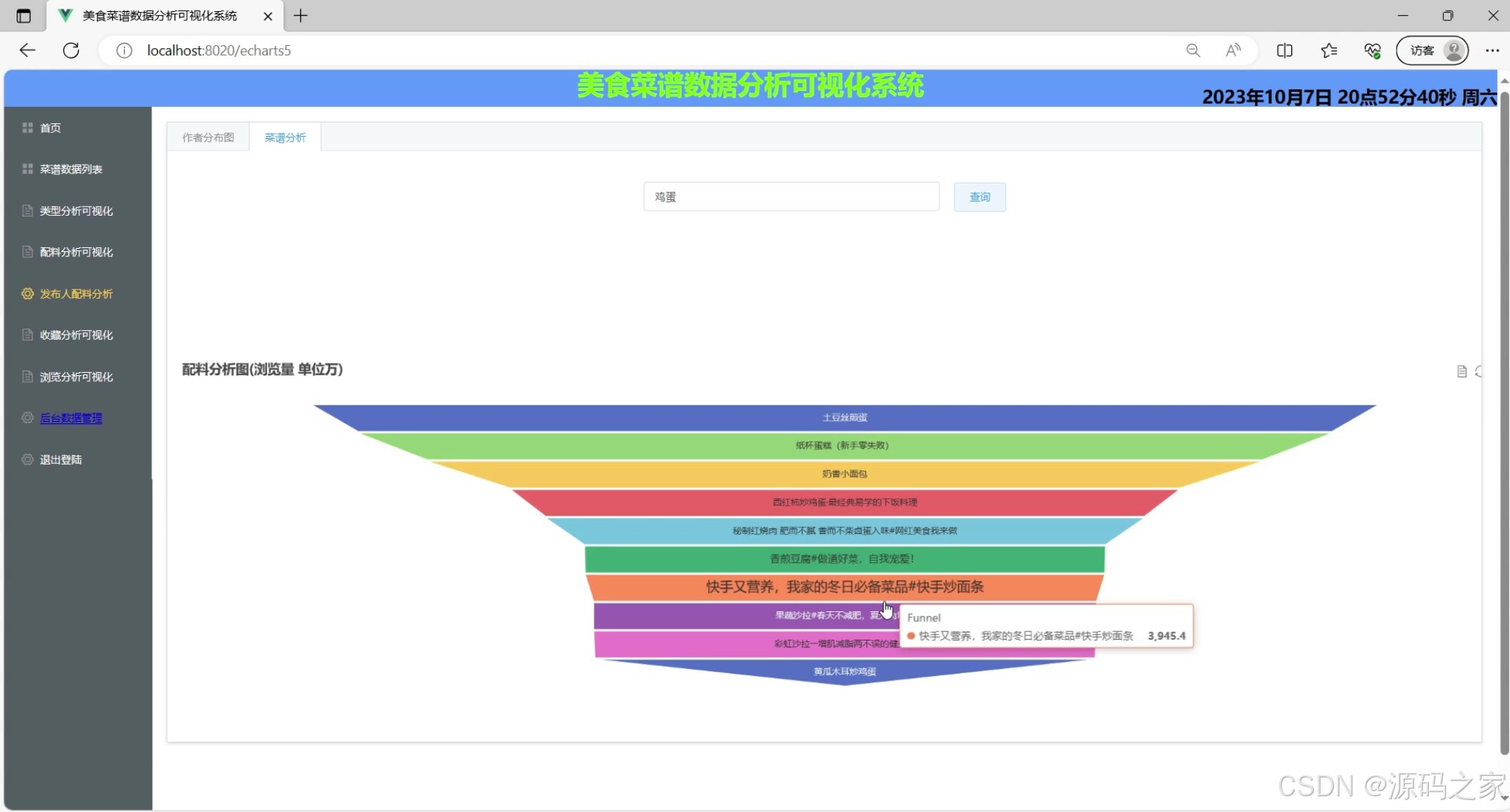
Task: Click the browser back arrow
Action: (x=28, y=50)
